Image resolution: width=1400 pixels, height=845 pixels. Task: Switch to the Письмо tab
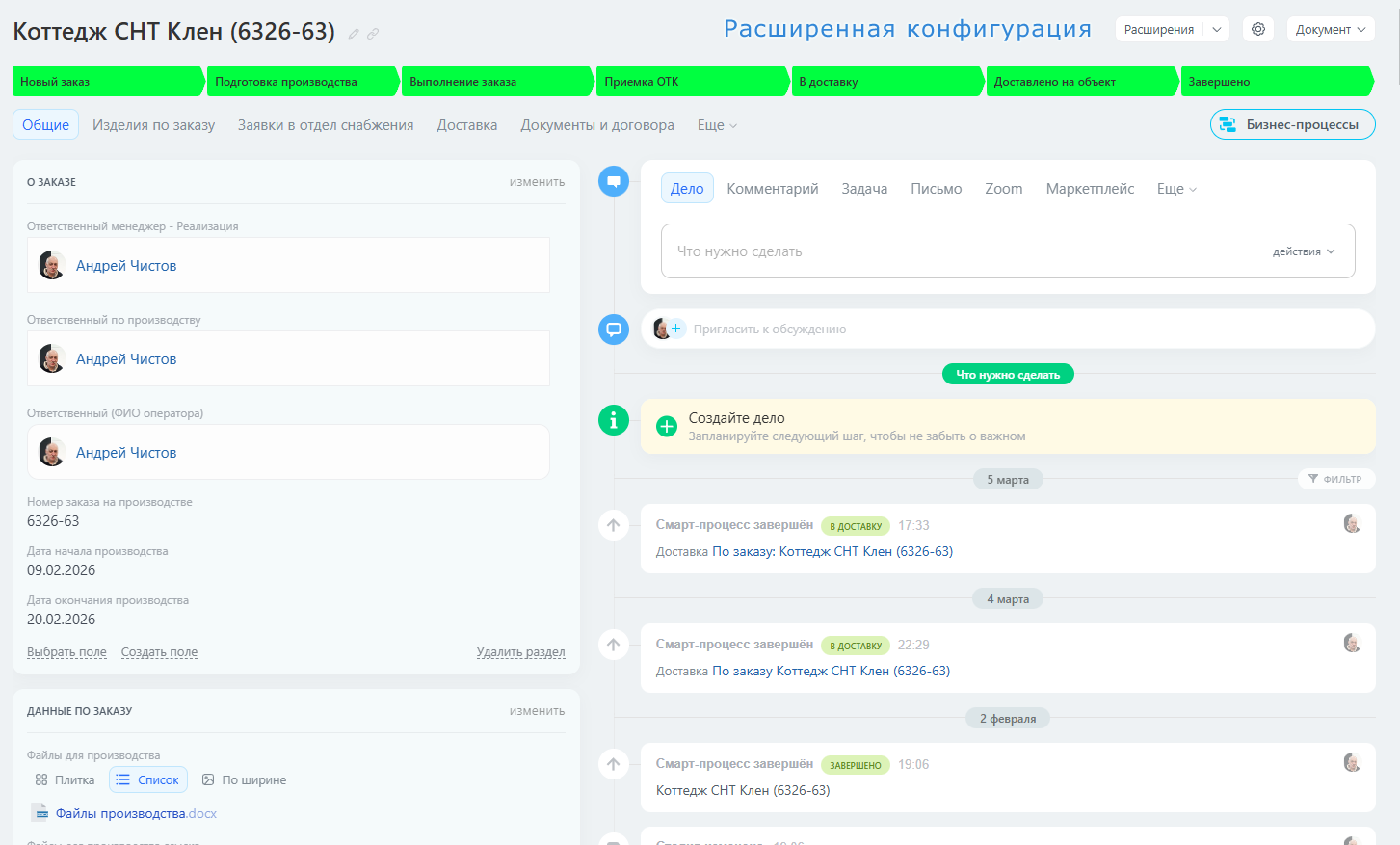(x=937, y=189)
